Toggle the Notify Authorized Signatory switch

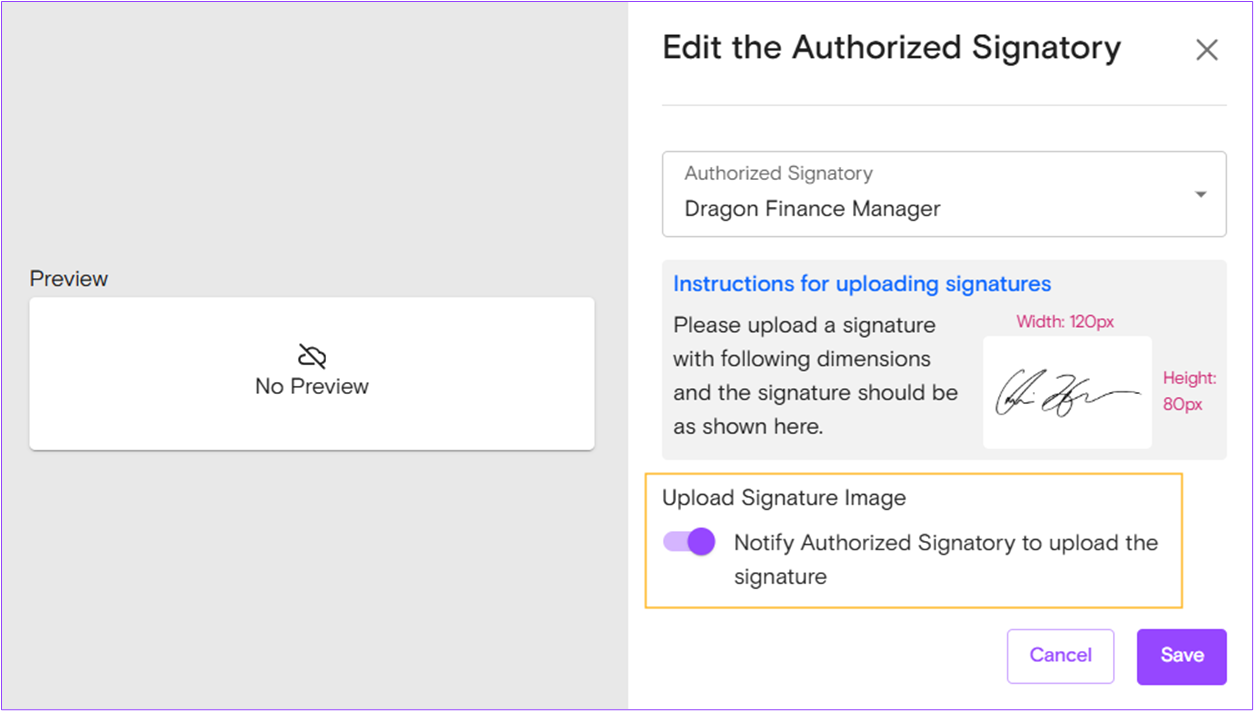tap(689, 542)
